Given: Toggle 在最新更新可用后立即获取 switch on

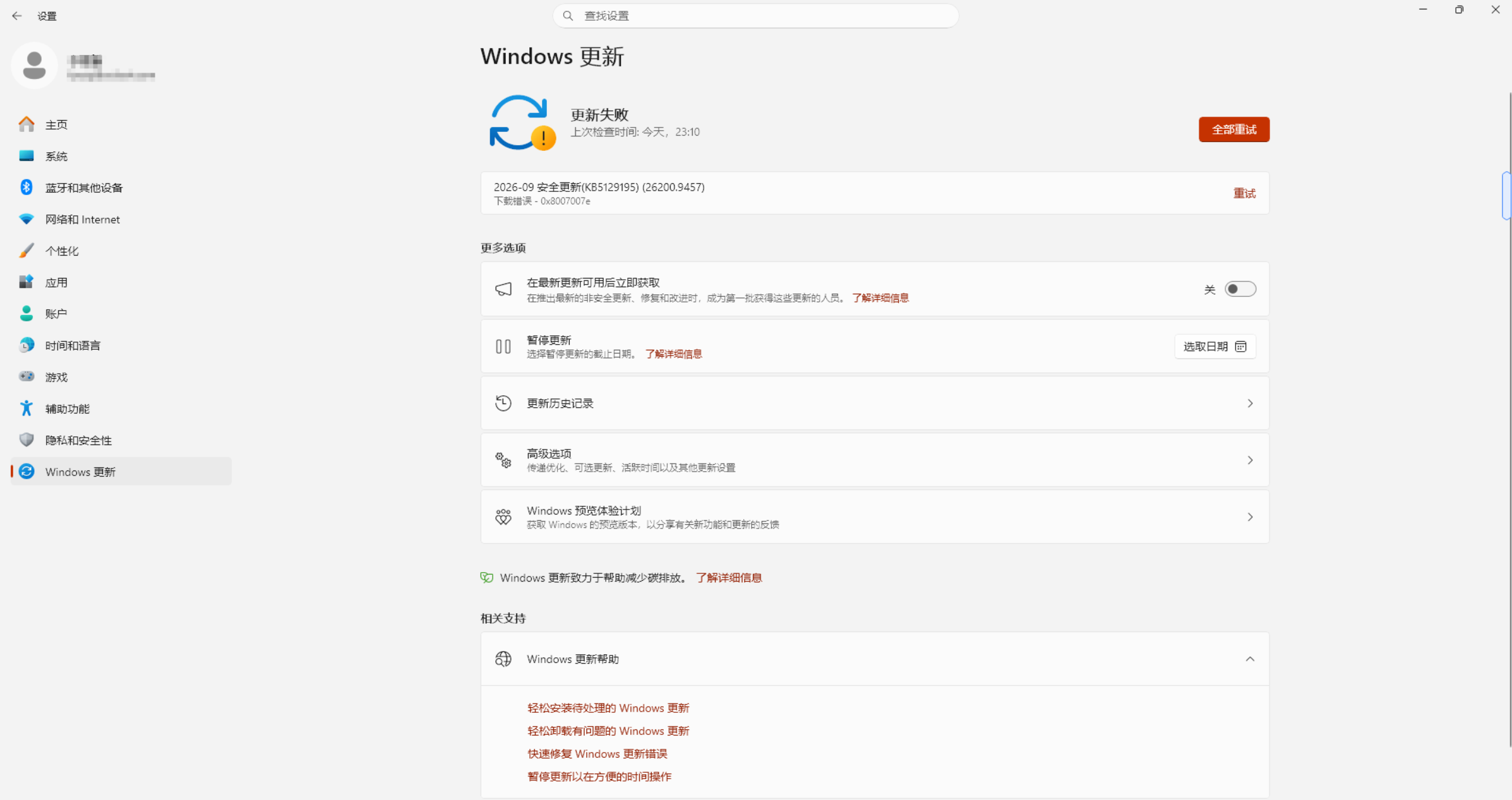Looking at the screenshot, I should coord(1240,289).
